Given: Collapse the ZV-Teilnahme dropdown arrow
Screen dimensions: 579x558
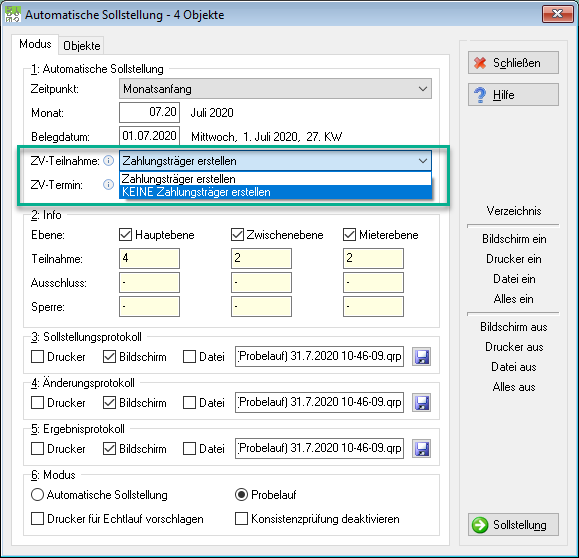Looking at the screenshot, I should (x=422, y=161).
